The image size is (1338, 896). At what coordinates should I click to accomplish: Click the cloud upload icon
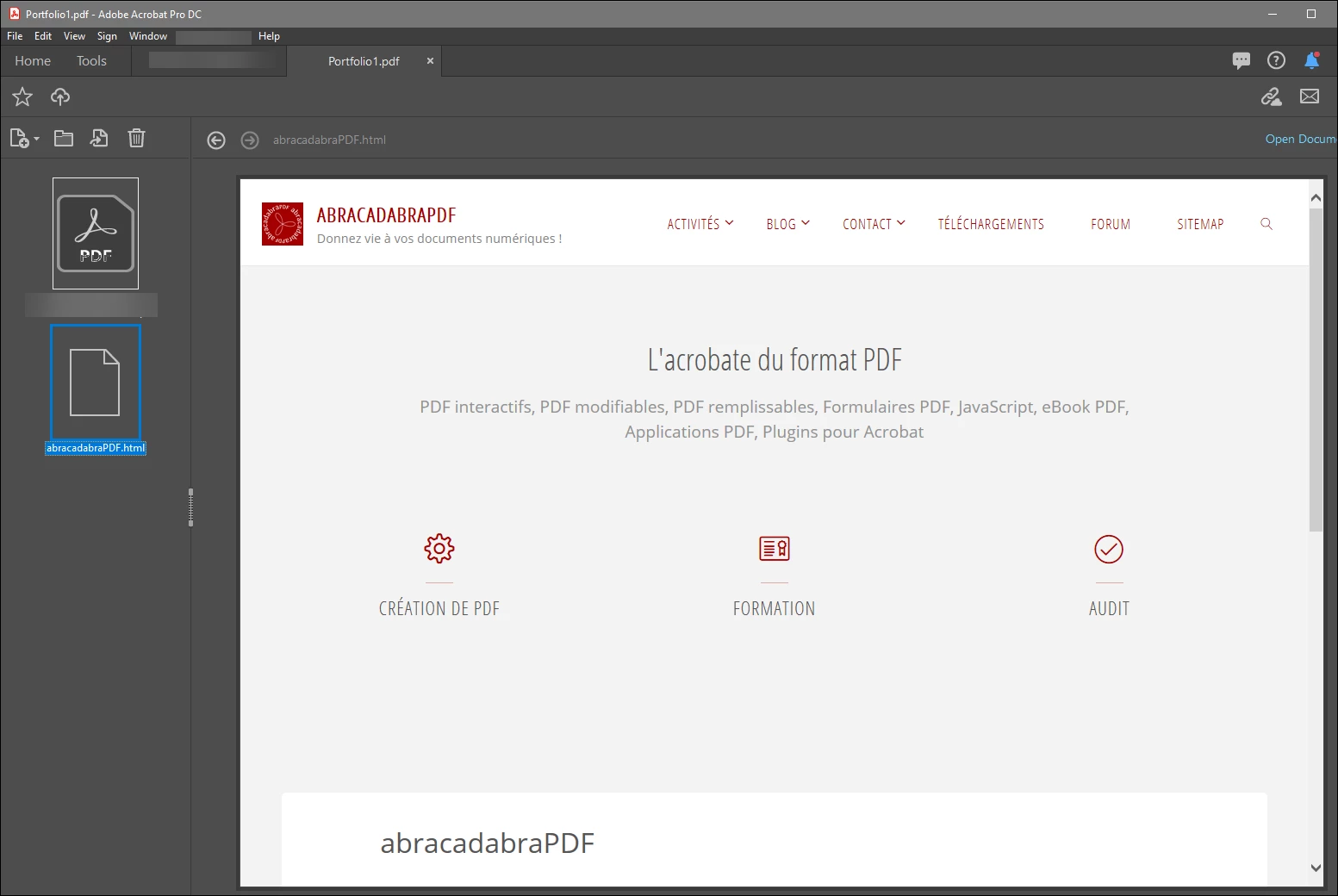point(60,96)
